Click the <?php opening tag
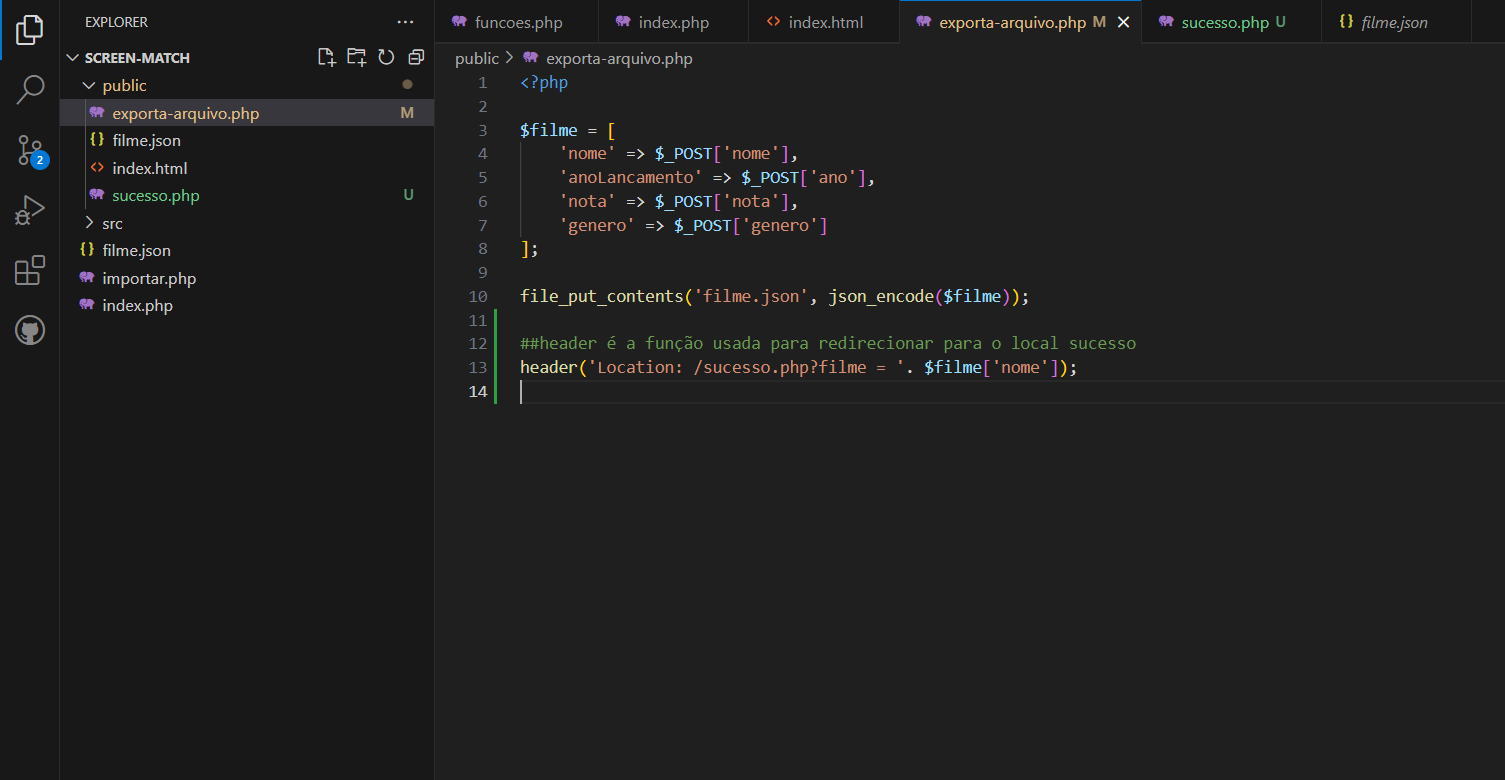 (544, 82)
